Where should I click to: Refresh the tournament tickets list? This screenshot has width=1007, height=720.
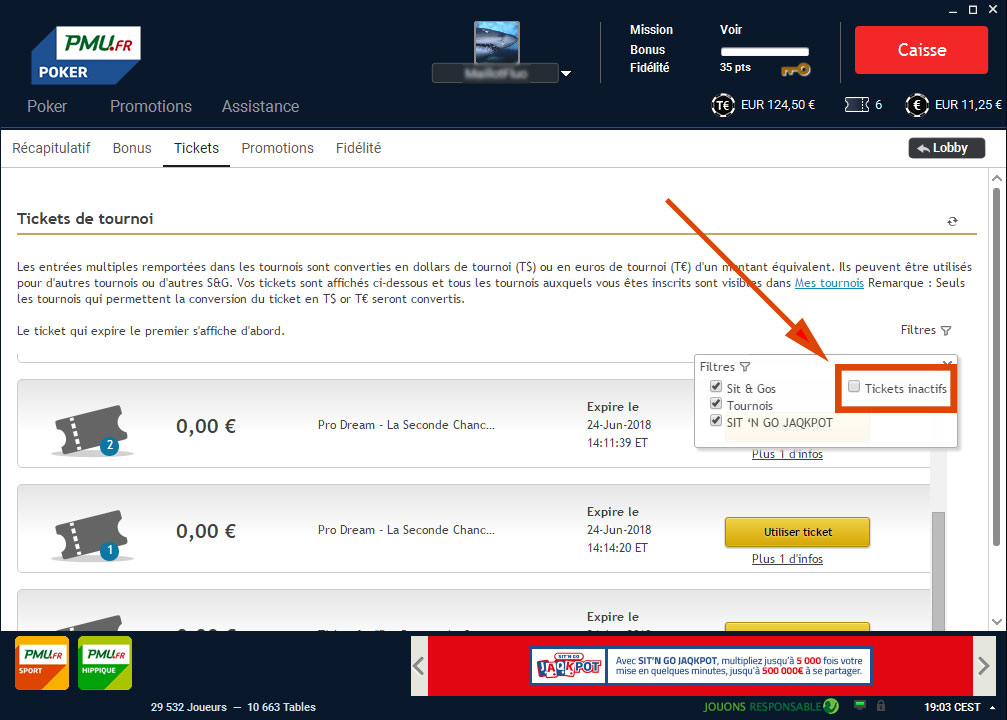[x=952, y=221]
